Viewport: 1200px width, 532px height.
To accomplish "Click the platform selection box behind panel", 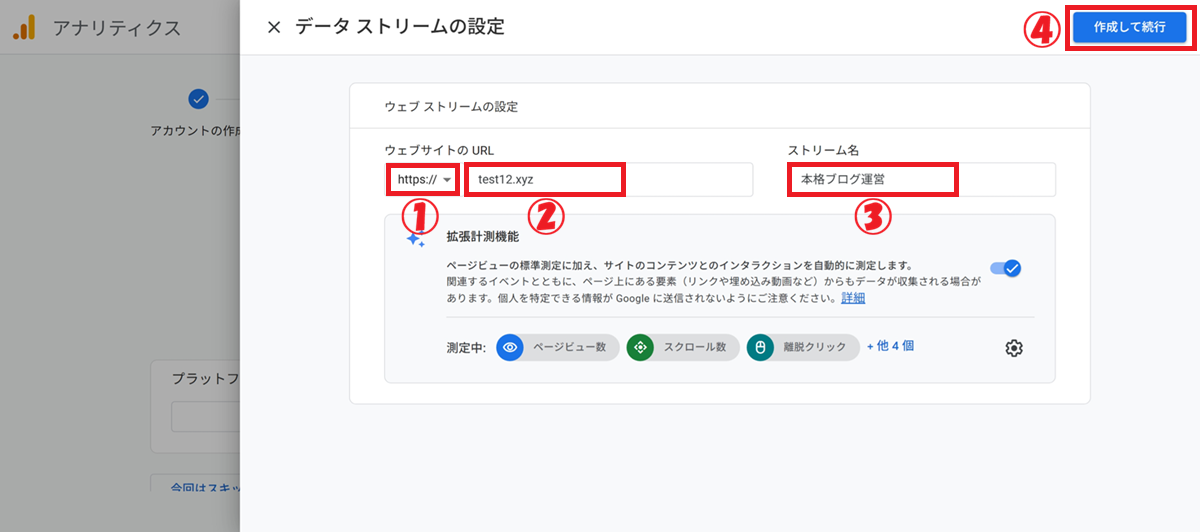I will (x=205, y=417).
